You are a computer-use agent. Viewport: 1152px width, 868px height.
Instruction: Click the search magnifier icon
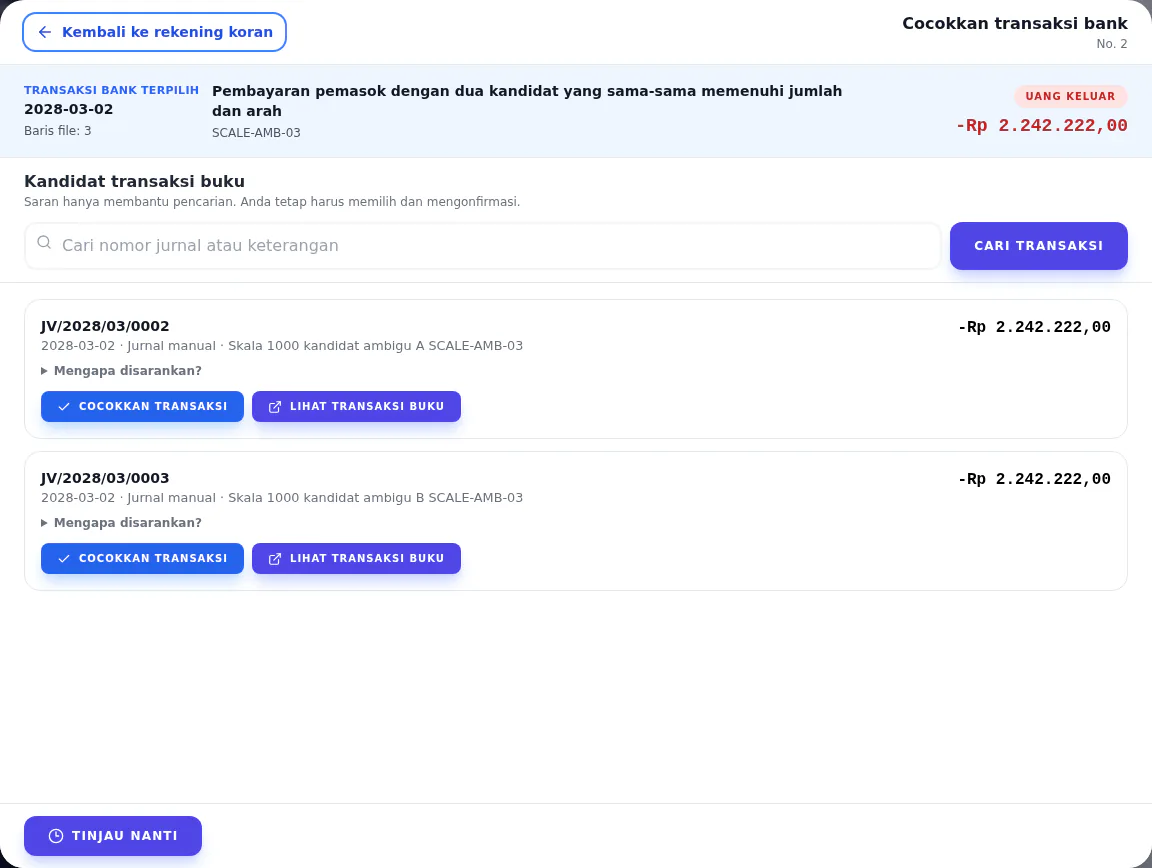point(44,243)
